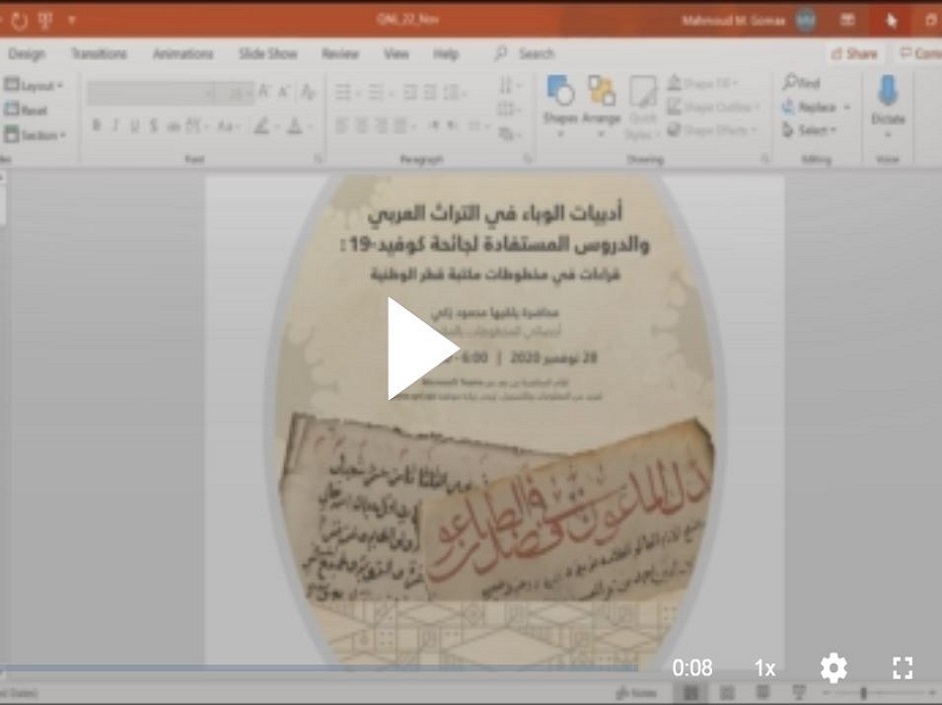The image size is (942, 705).
Task: Open the Paragraph dialog launcher
Action: click(527, 159)
